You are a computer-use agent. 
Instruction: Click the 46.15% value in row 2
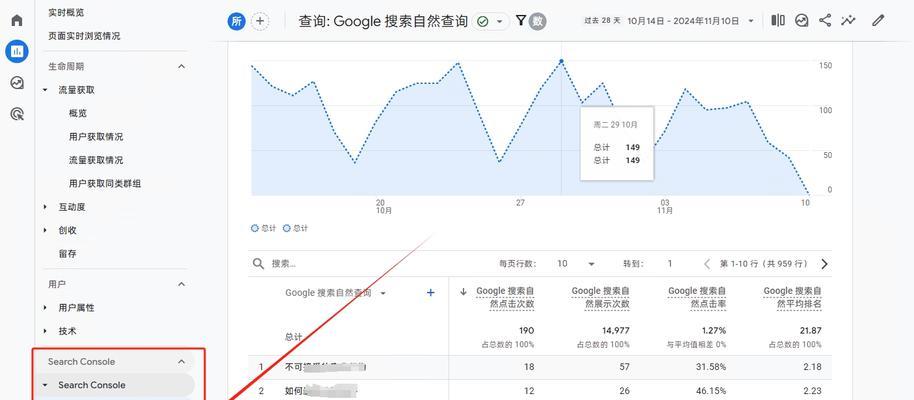coord(709,391)
